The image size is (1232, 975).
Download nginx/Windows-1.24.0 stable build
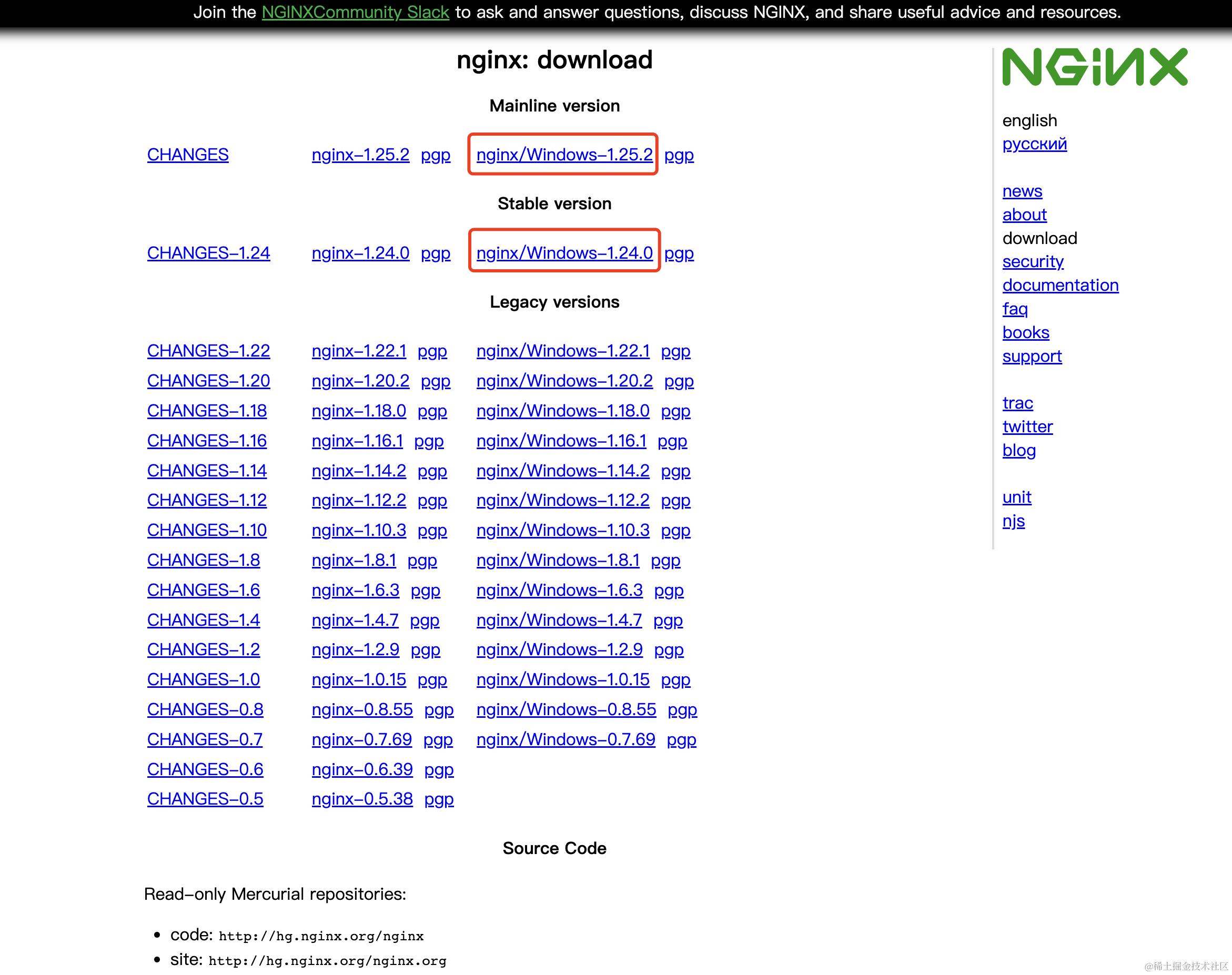tap(564, 253)
